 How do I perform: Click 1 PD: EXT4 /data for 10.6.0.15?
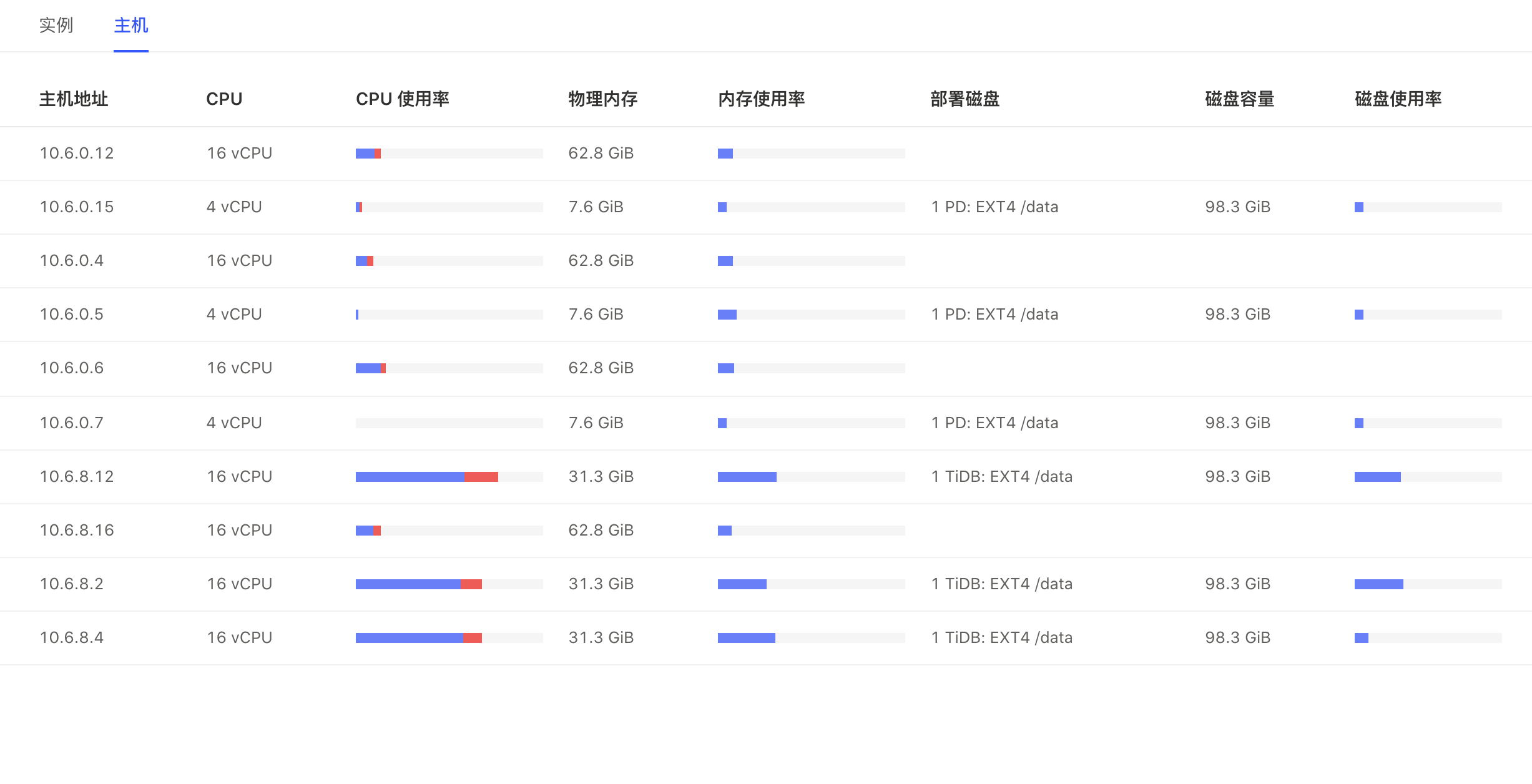point(994,207)
